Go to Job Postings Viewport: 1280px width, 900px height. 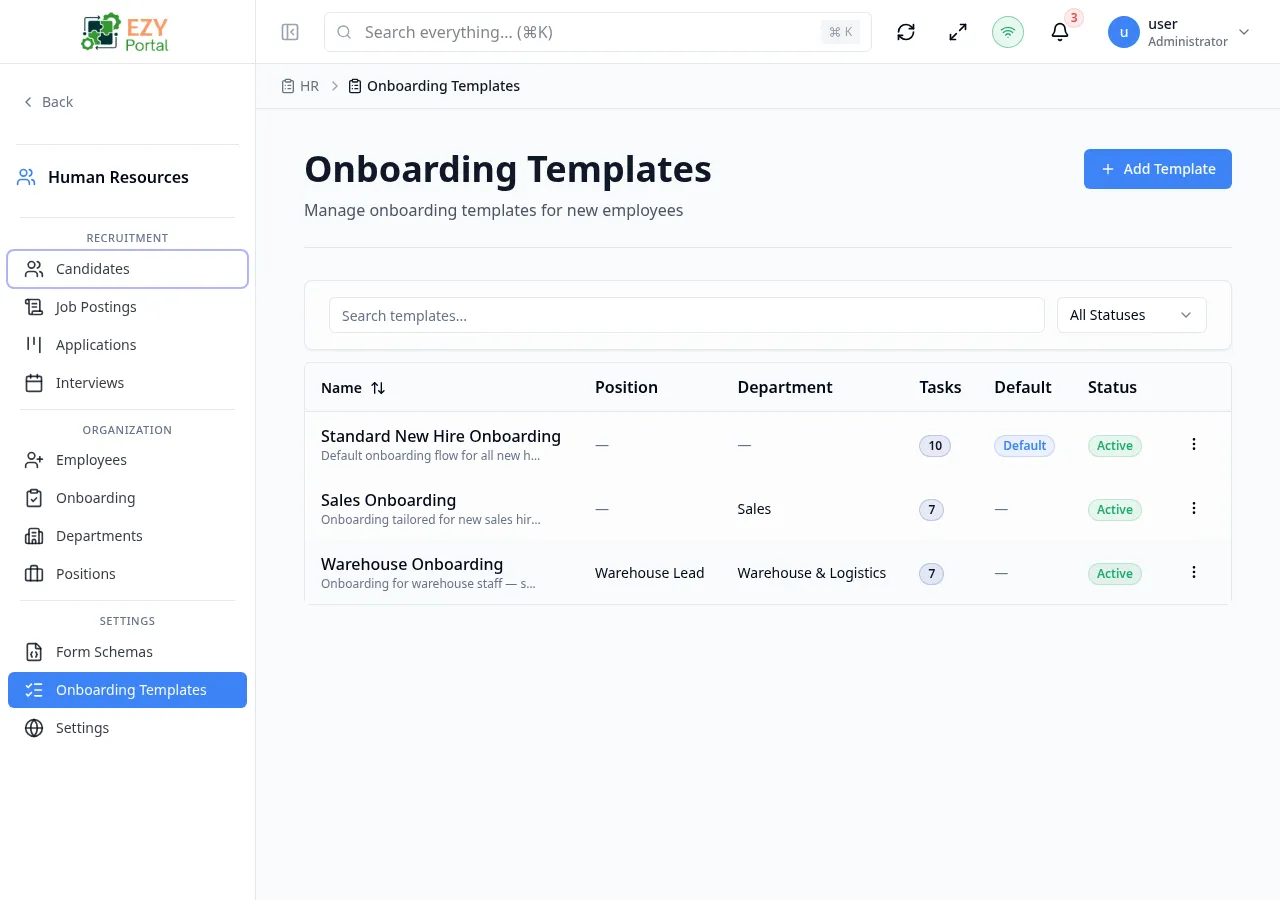(x=127, y=307)
